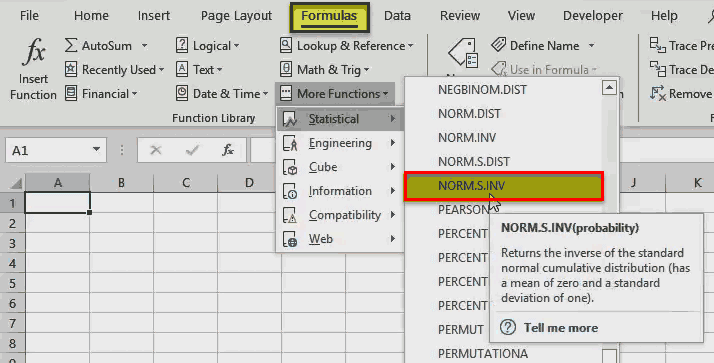Click the Remove Arrows icon

click(658, 93)
